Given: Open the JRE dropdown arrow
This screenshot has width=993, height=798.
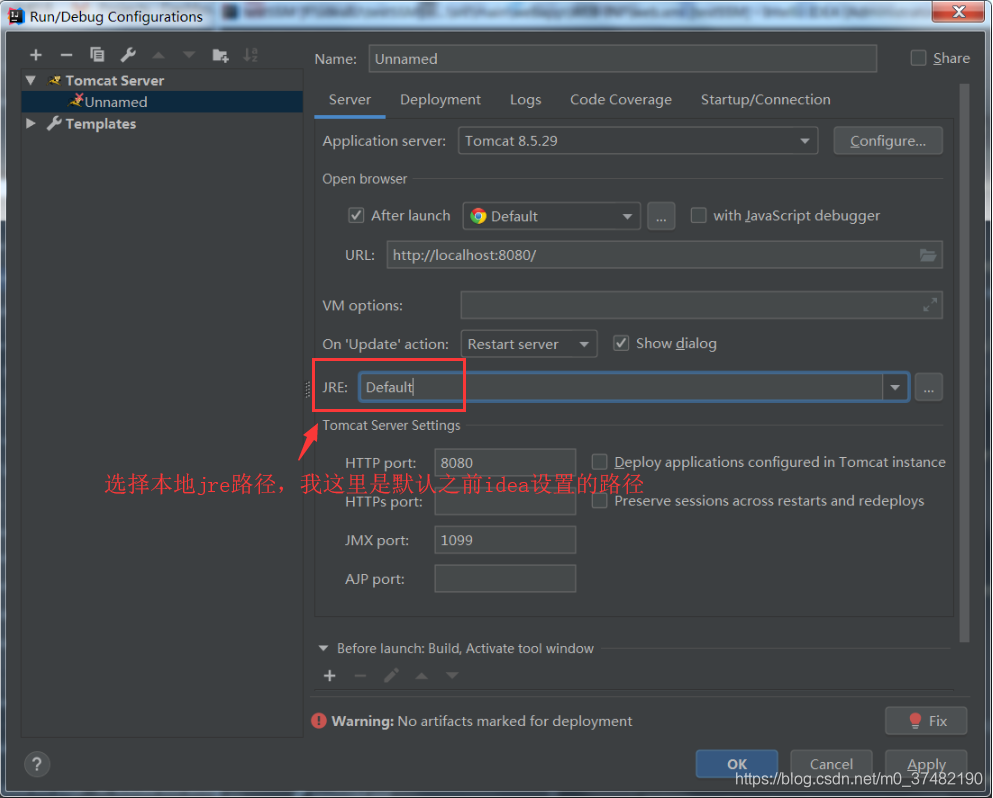Looking at the screenshot, I should pos(895,387).
